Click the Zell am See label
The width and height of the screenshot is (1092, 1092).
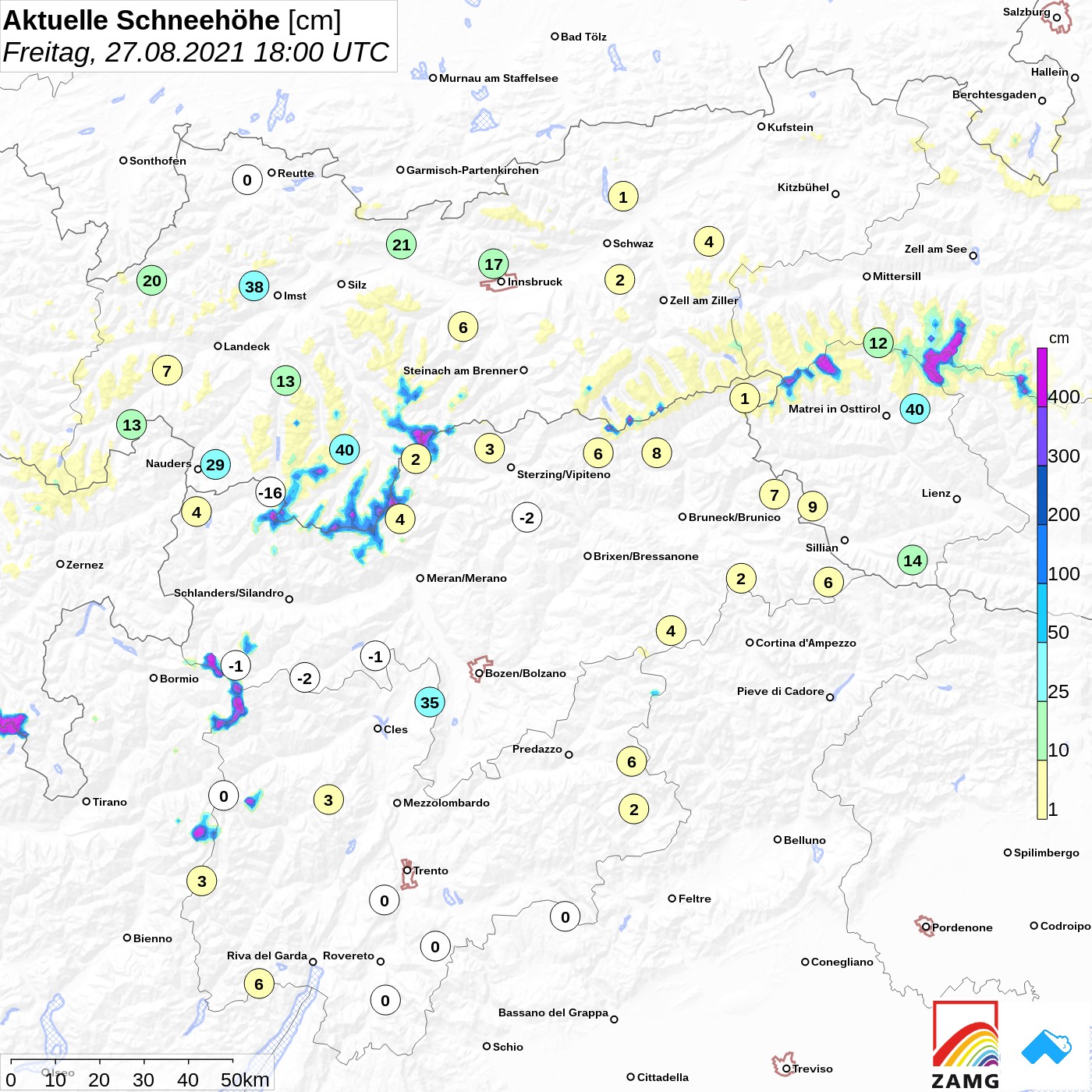(935, 249)
